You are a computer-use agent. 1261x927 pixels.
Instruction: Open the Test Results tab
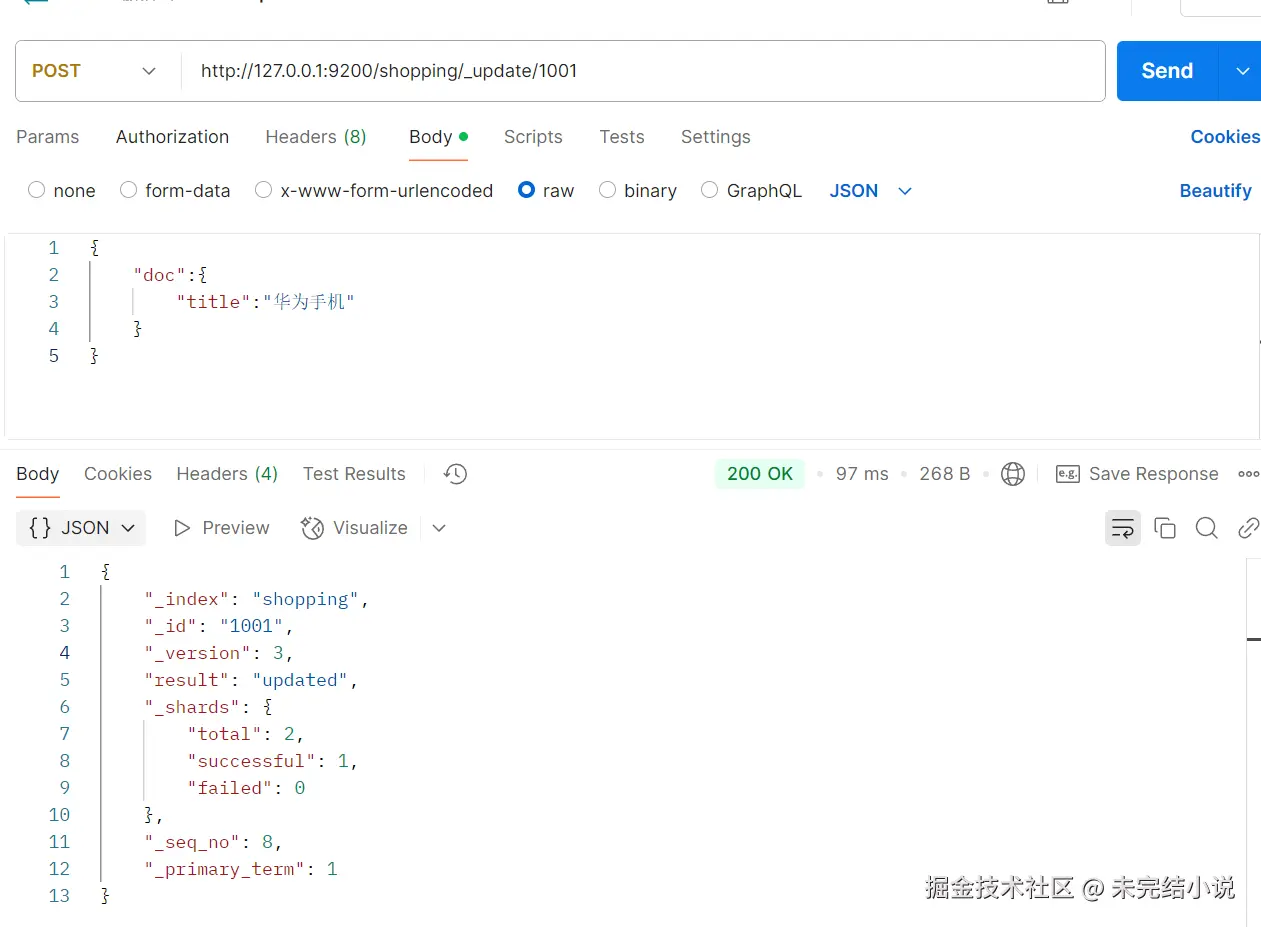354,474
